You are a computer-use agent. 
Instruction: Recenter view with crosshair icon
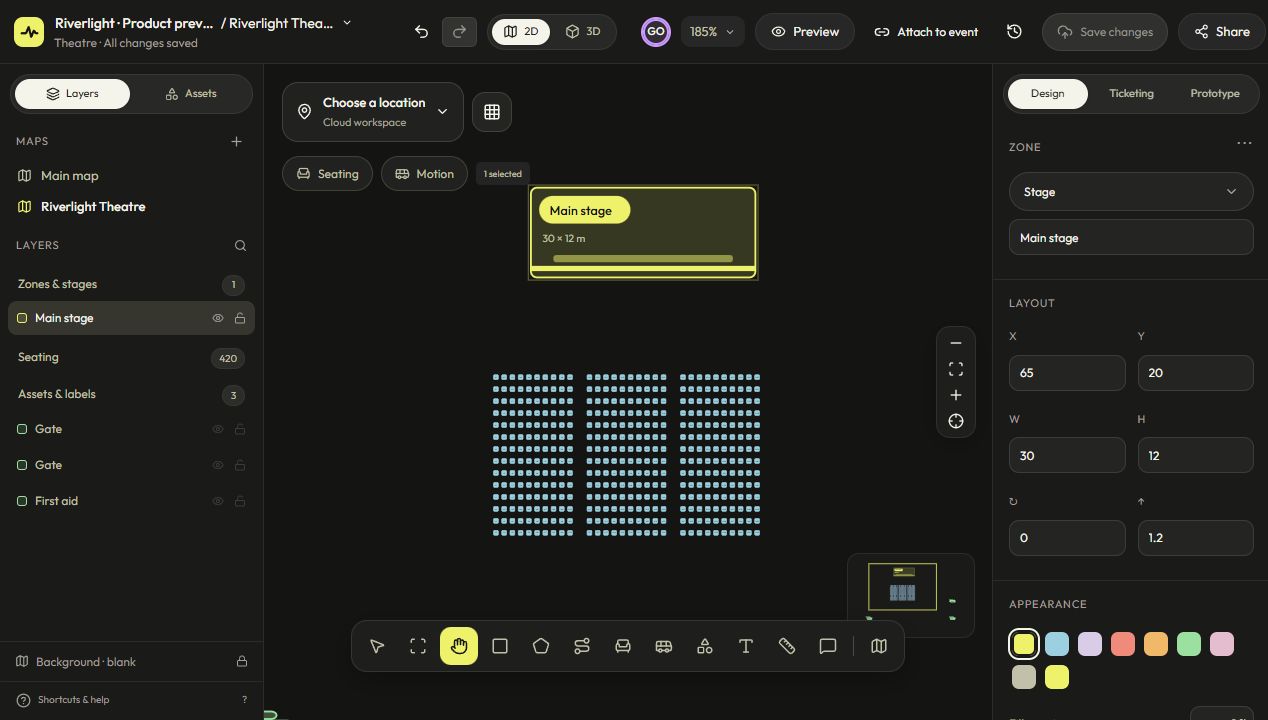pos(956,421)
